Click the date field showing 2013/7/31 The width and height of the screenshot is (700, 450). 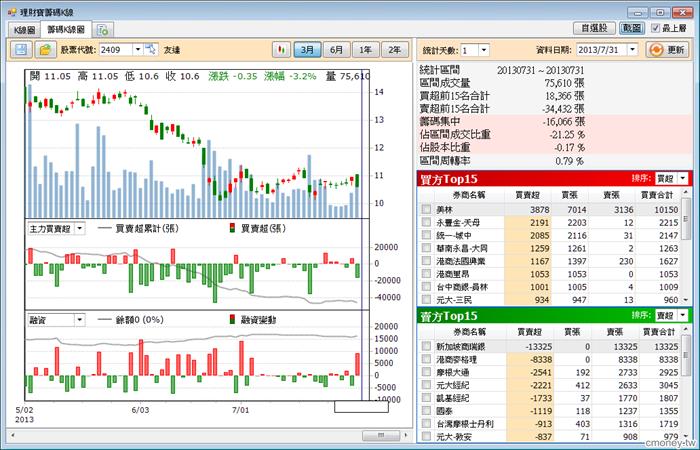point(601,50)
